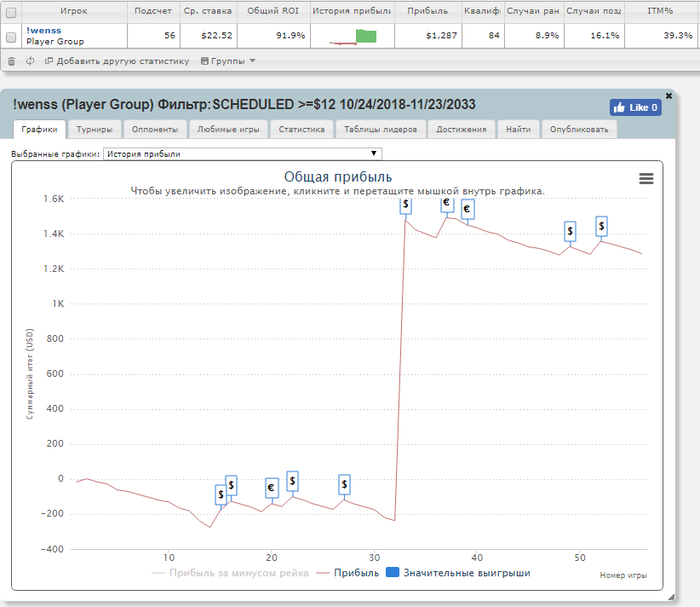The width and height of the screenshot is (700, 607).
Task: Open the Выбранные графики dropdown
Action: pyautogui.click(x=242, y=154)
